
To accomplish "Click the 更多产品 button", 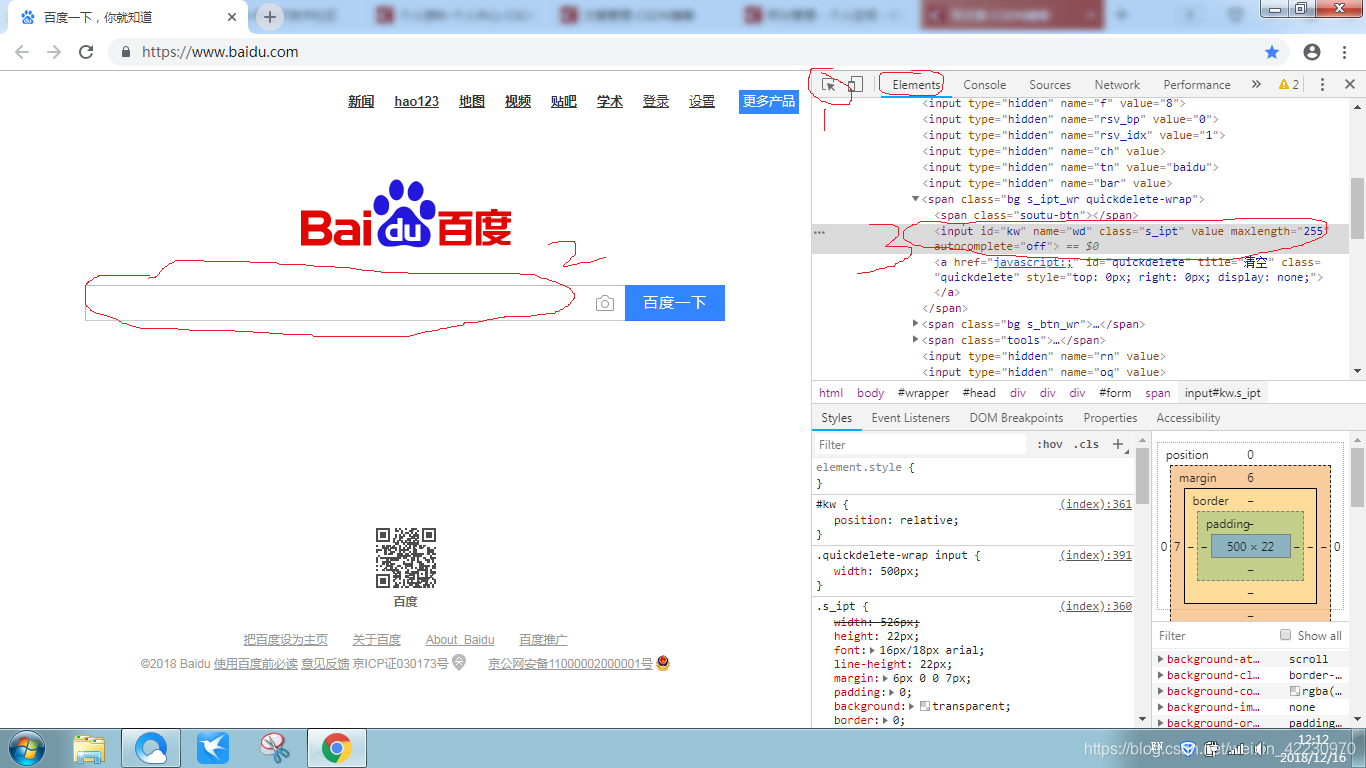I will (x=769, y=101).
